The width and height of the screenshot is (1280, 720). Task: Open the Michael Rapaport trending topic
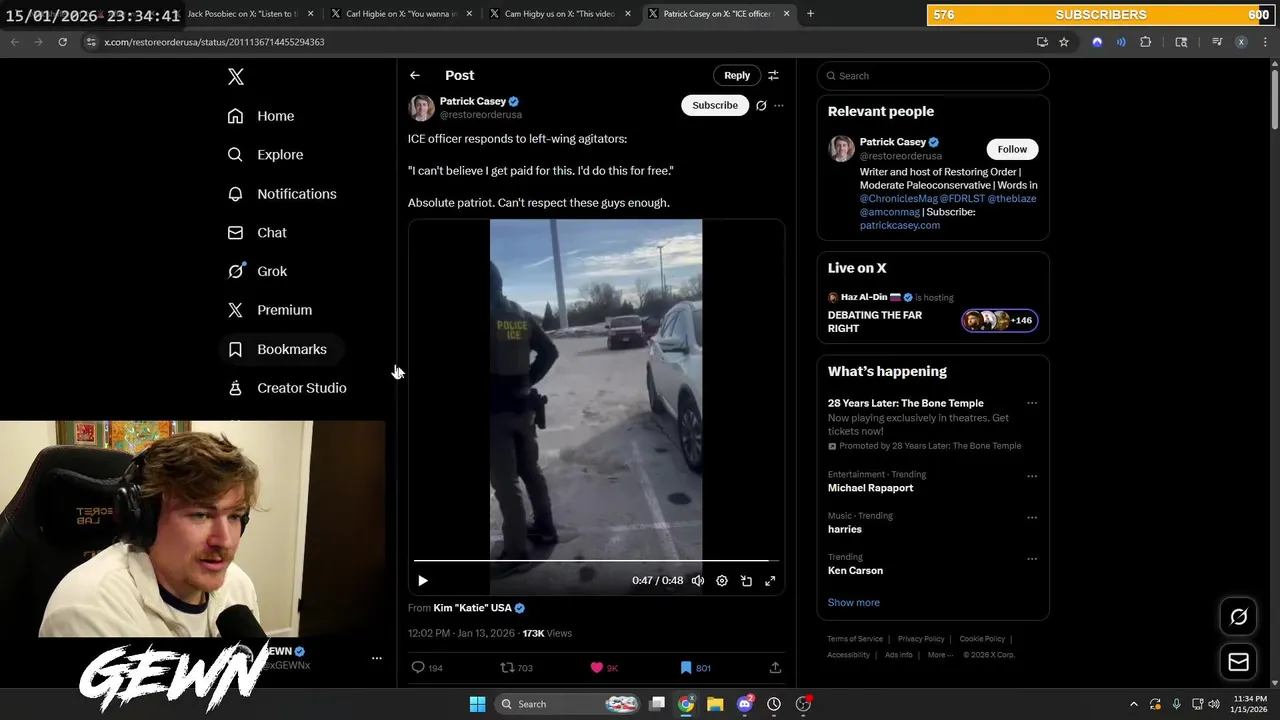tap(870, 488)
